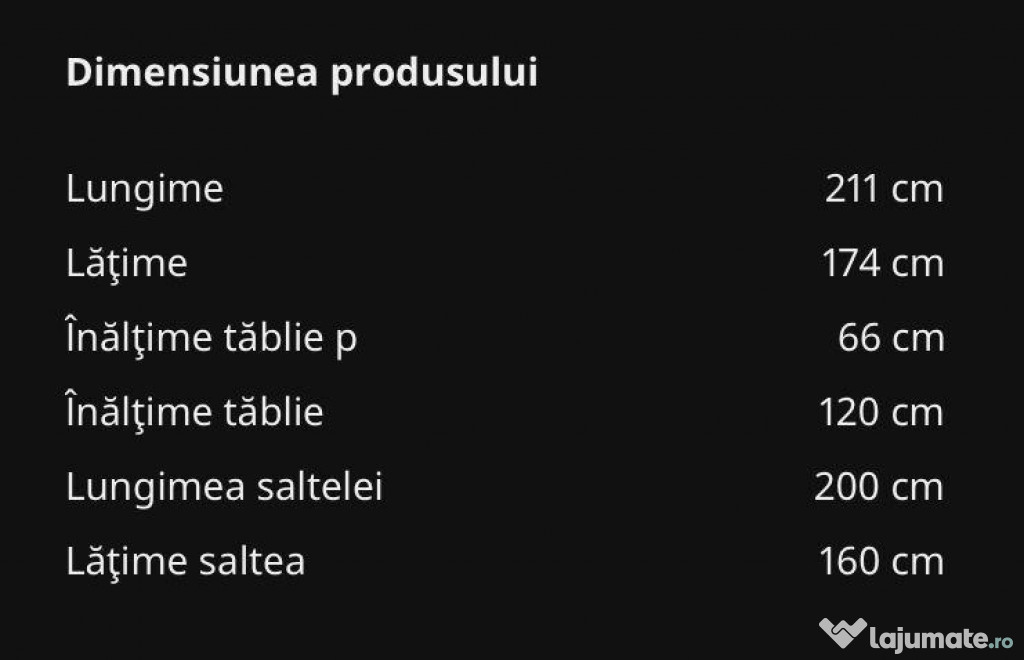Click the 120 cm height value
Screen dimensions: 1024x660
click(x=881, y=412)
